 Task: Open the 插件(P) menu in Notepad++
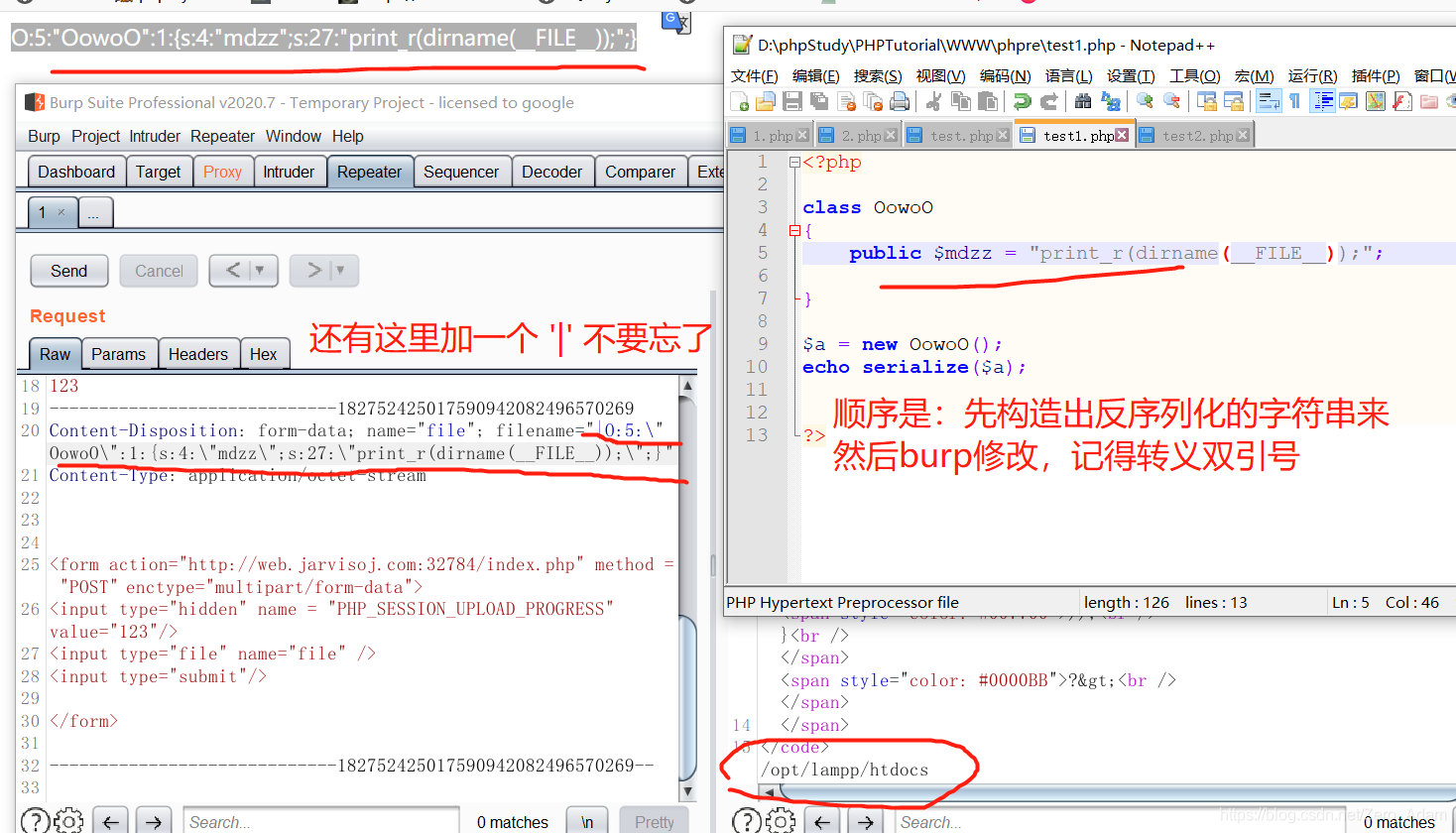(1376, 76)
